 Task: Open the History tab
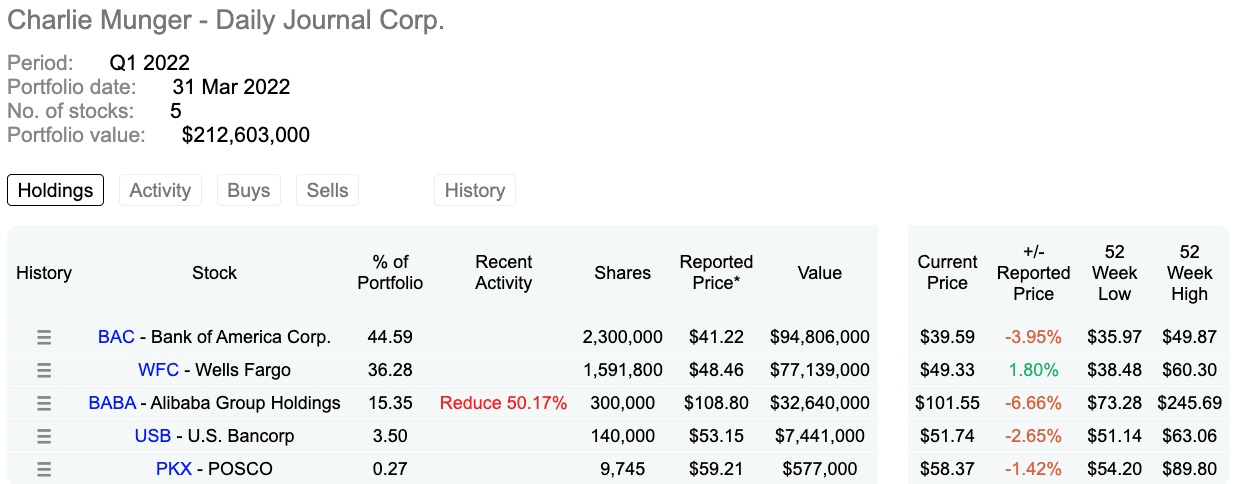coord(475,190)
